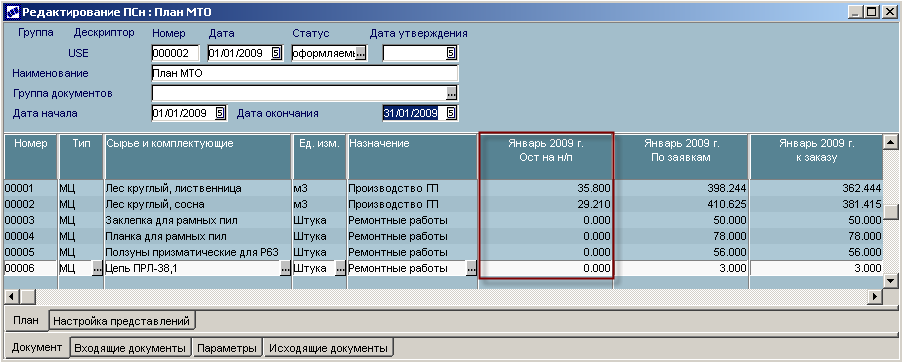902x362 pixels.
Task: Click the window icon in title bar
Action: tap(12, 11)
